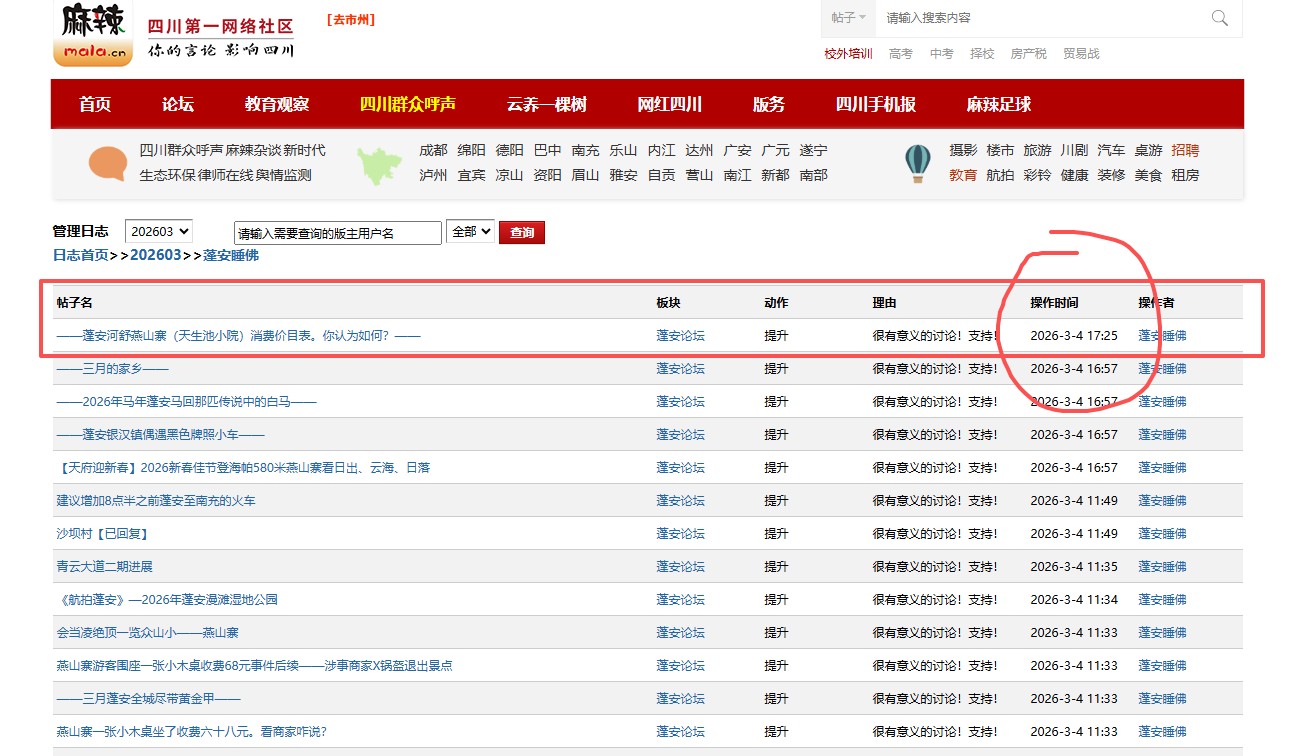This screenshot has width=1312, height=756.
Task: Click the Mala.cn site logo
Action: click(x=92, y=35)
